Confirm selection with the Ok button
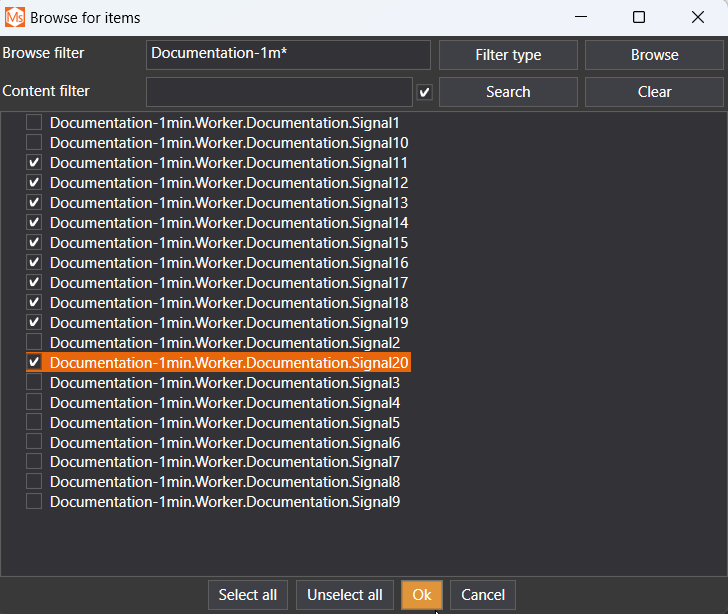The height and width of the screenshot is (614, 728). click(x=421, y=595)
